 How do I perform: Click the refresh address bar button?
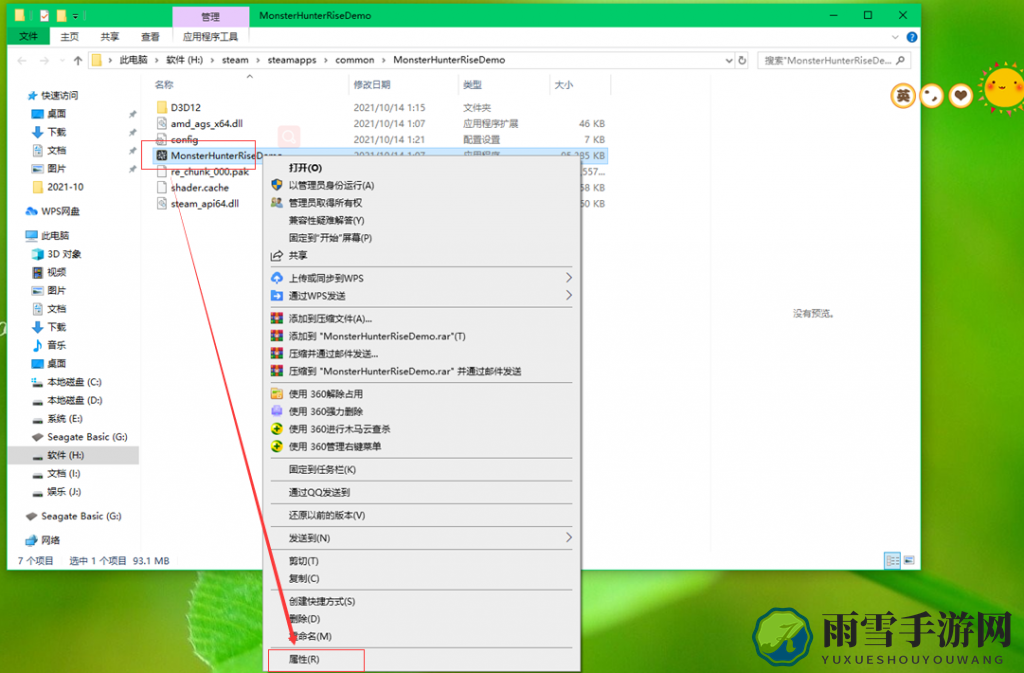pos(742,60)
